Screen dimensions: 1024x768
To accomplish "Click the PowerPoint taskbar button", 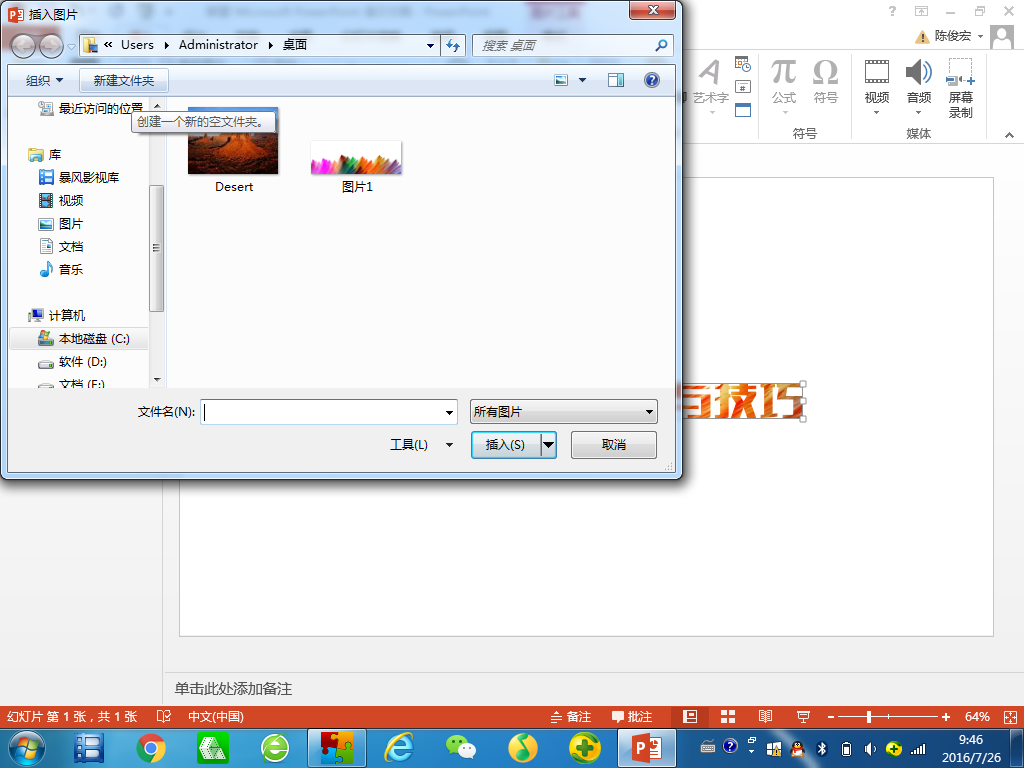I will [647, 748].
